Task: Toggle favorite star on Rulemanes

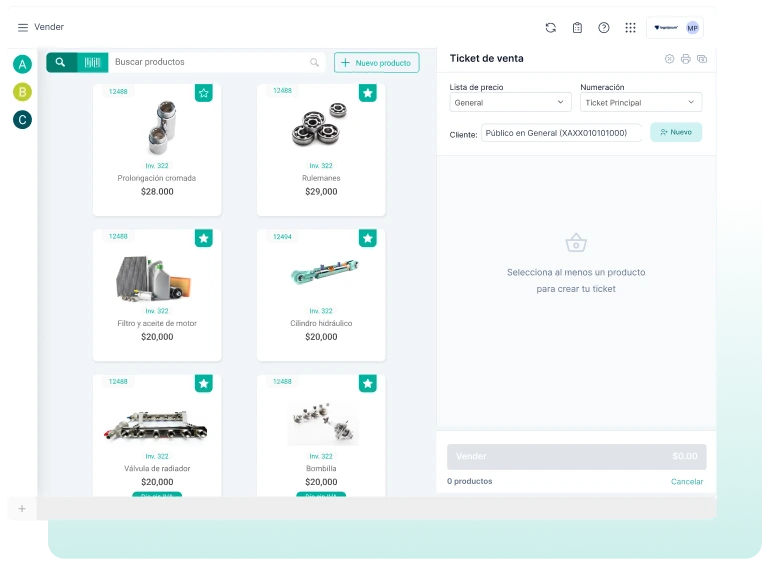Action: (368, 93)
